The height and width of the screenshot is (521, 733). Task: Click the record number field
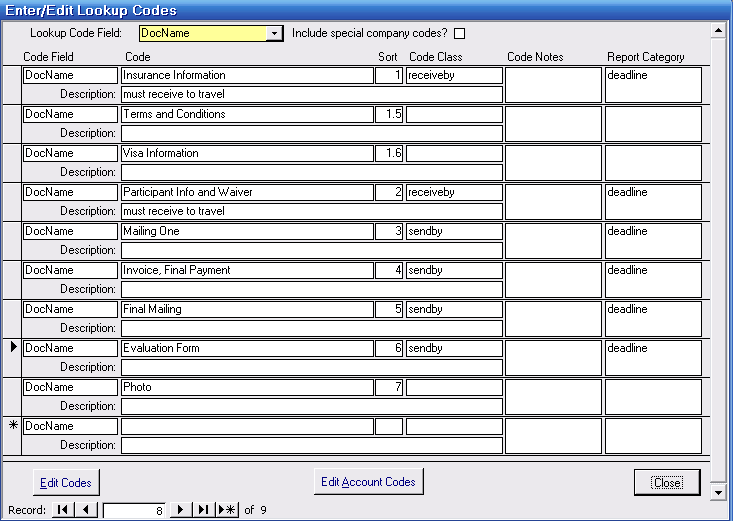[x=135, y=510]
